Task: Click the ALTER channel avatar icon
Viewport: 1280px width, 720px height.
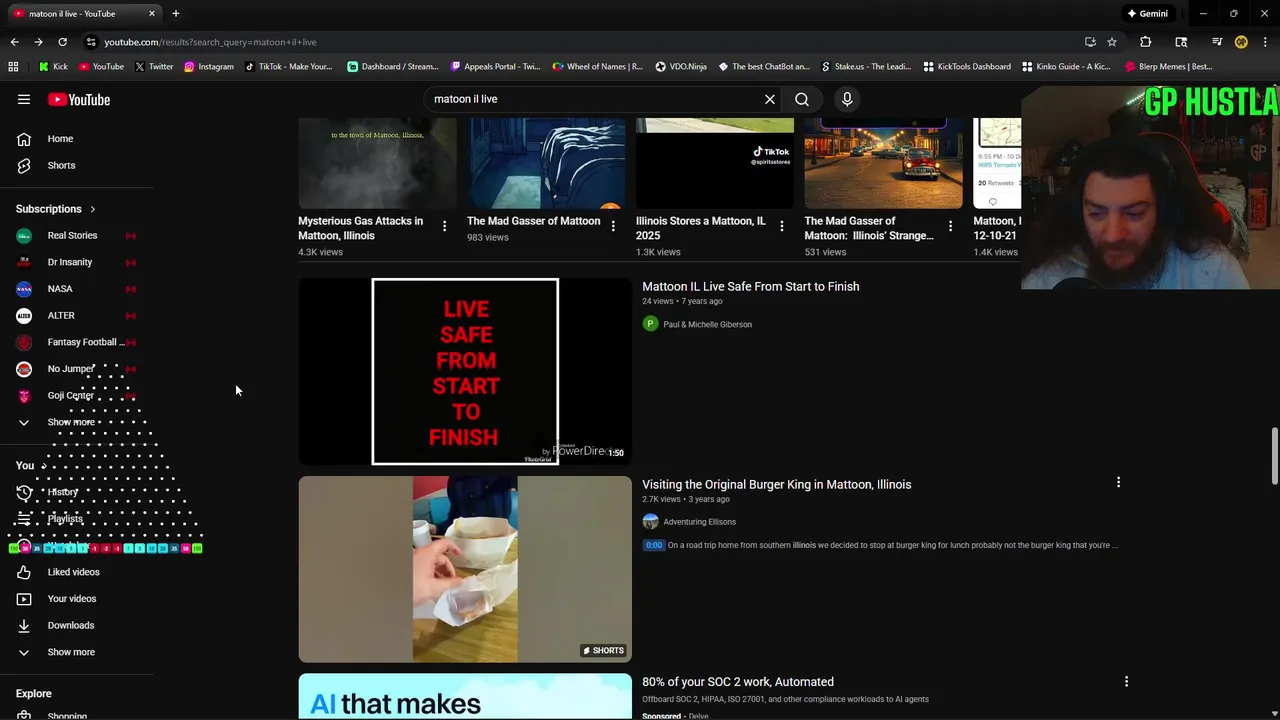Action: (24, 315)
